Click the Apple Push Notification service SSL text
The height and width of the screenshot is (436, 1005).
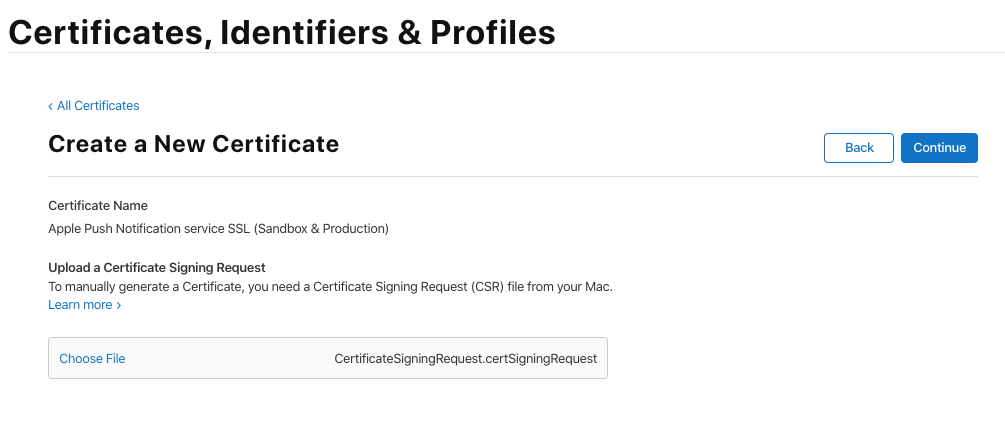(150, 229)
